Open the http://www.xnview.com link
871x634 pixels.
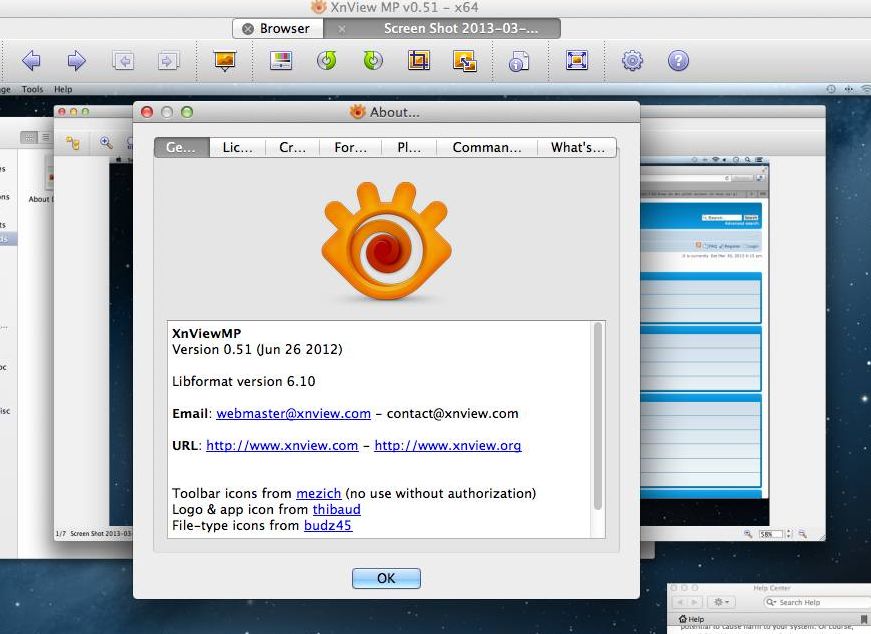tap(282, 446)
